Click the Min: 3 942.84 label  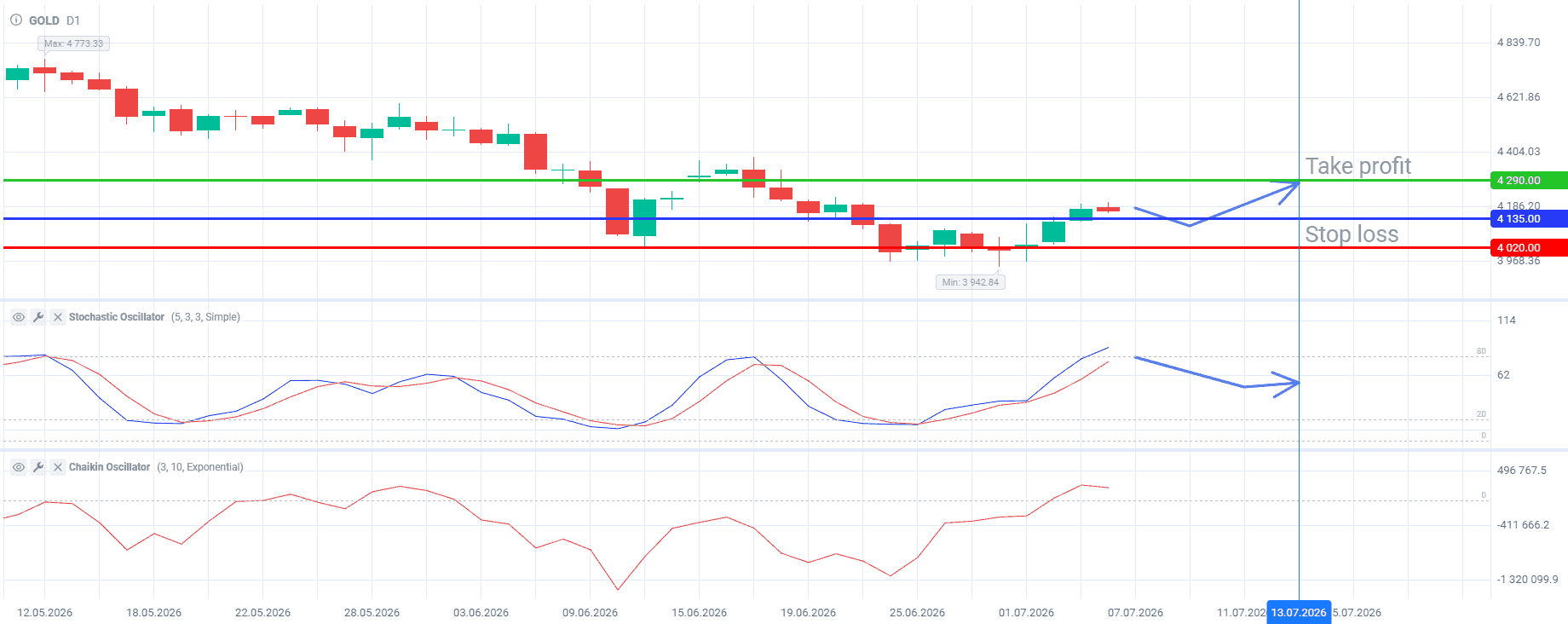pyautogui.click(x=971, y=282)
